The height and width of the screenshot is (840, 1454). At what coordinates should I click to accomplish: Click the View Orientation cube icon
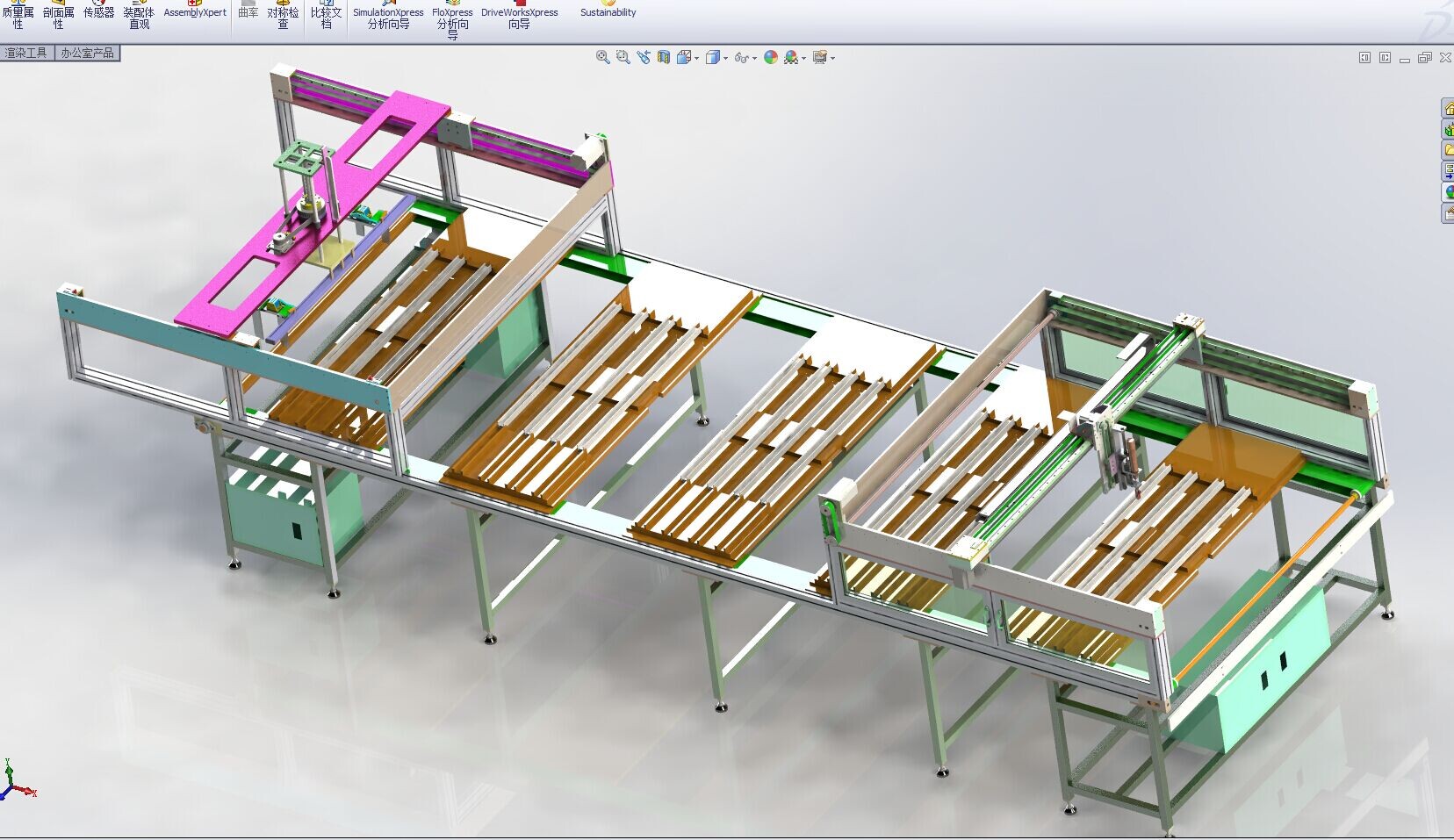tap(684, 57)
